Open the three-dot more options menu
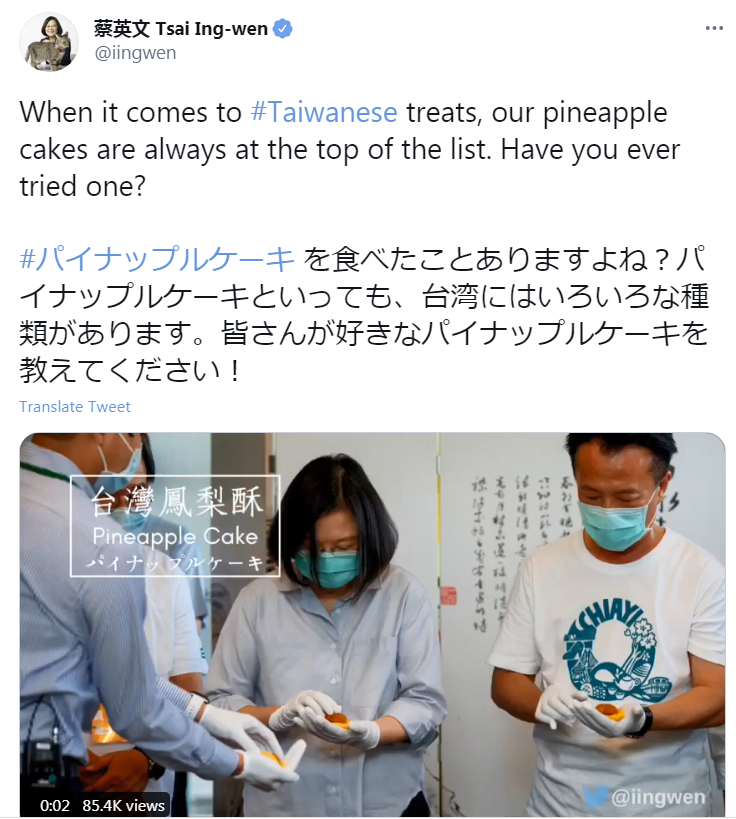Screen dimensions: 736x819 (714, 28)
